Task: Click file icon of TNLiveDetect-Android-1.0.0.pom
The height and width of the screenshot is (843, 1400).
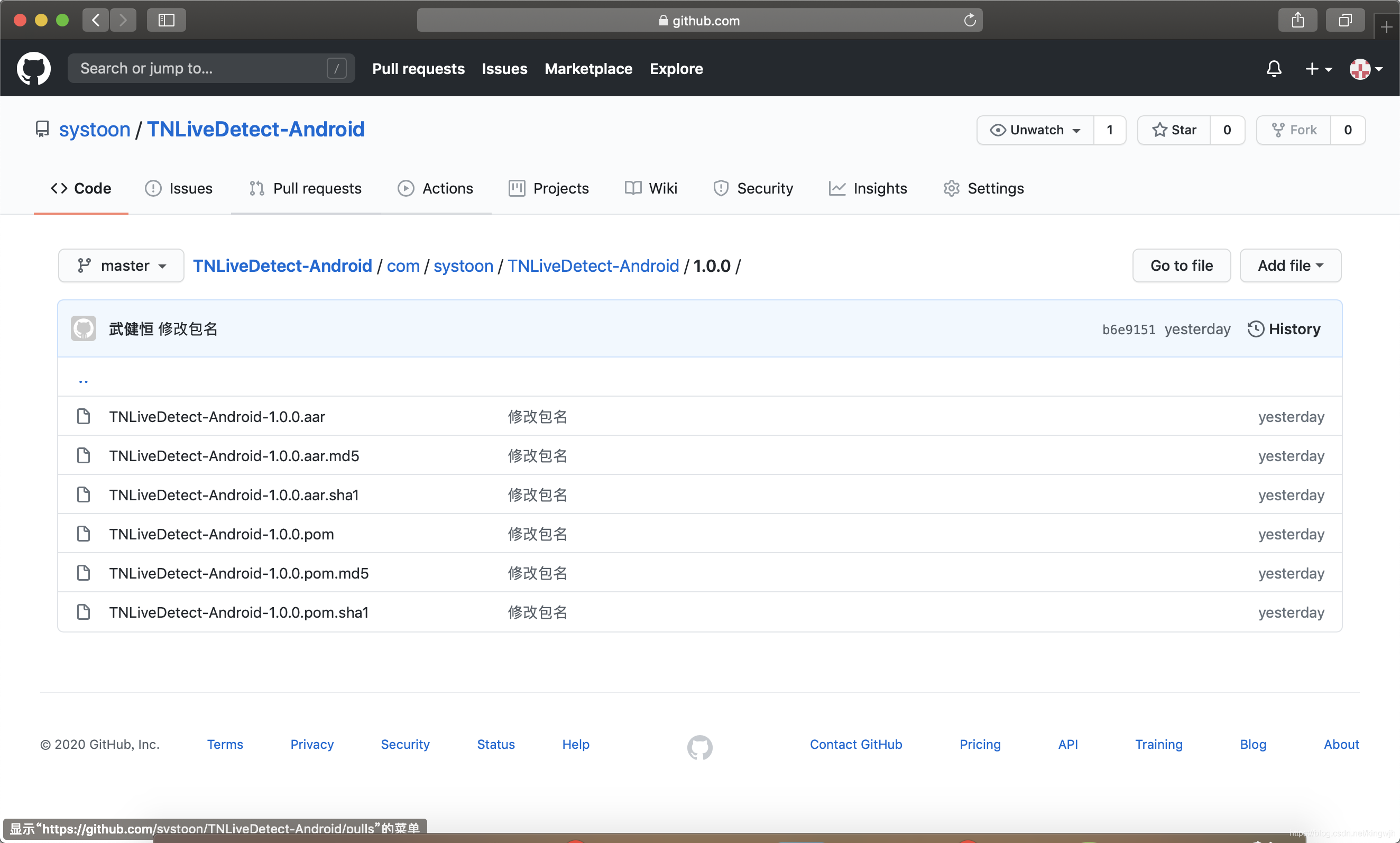Action: (84, 534)
